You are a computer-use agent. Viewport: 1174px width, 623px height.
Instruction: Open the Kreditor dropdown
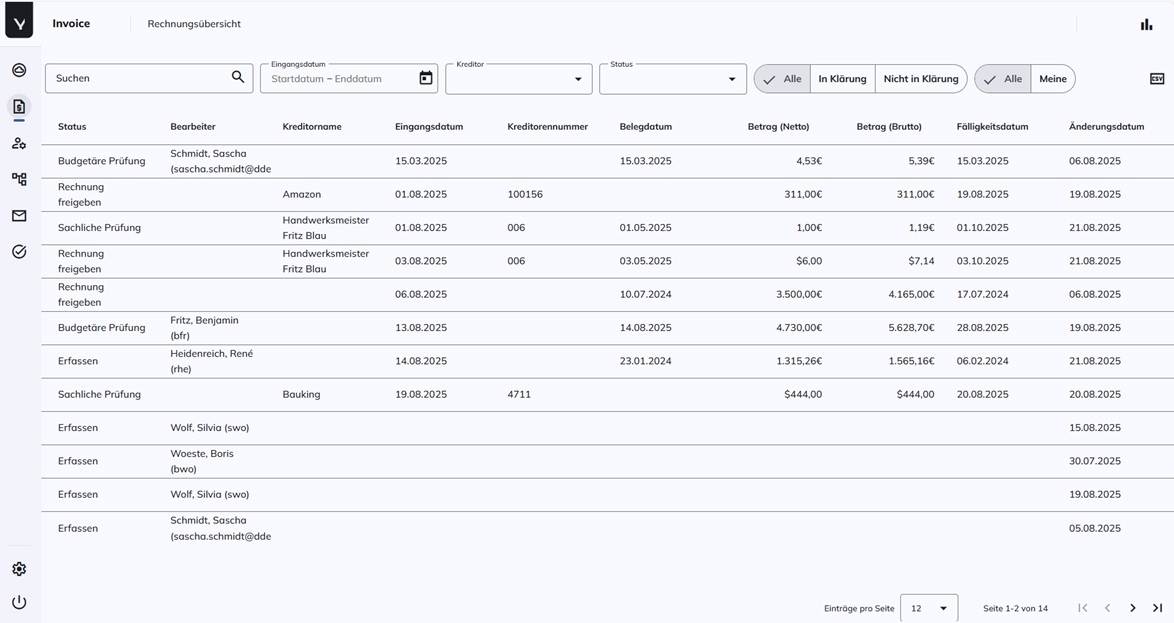(x=519, y=79)
